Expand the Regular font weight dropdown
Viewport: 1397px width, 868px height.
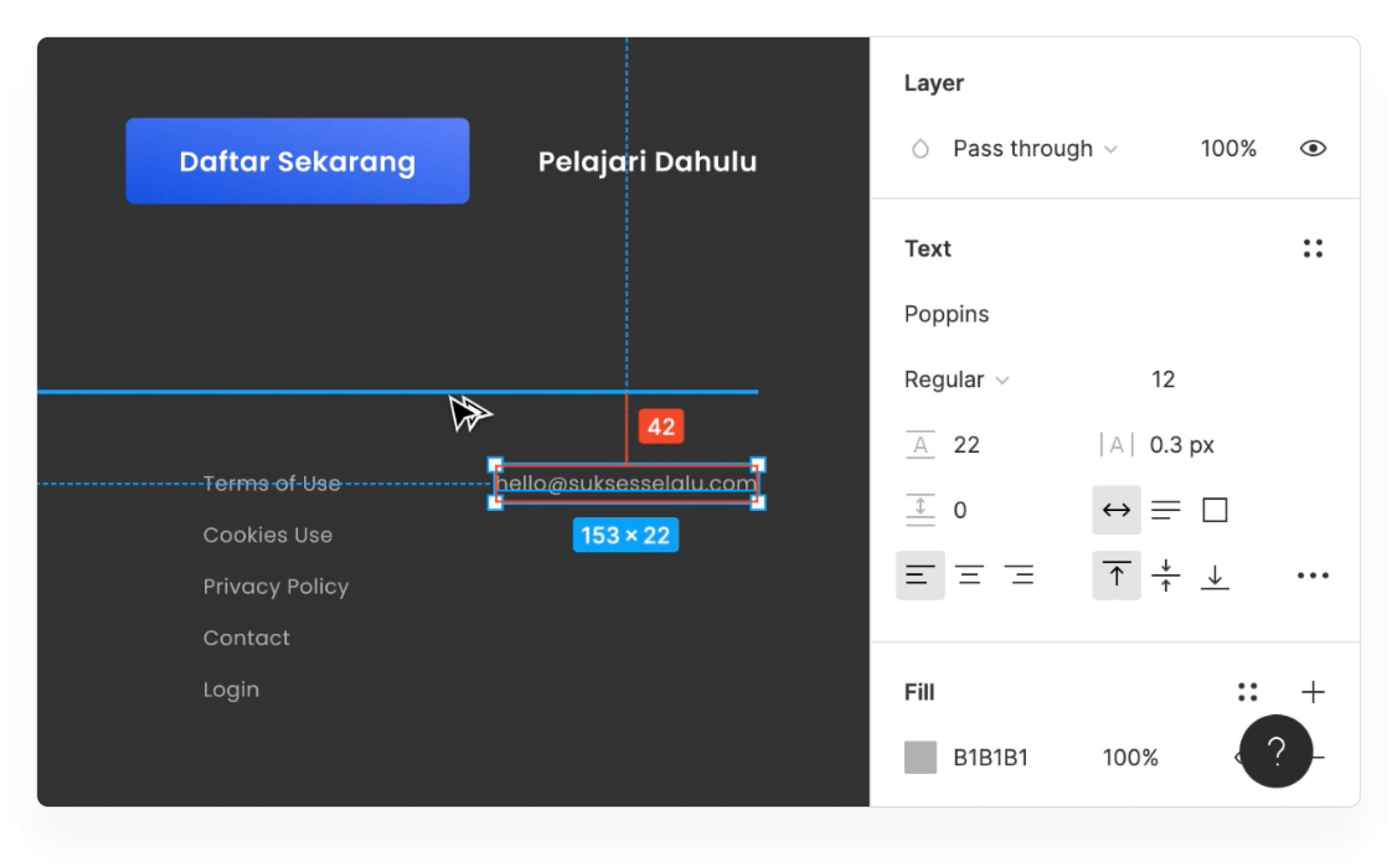[956, 380]
